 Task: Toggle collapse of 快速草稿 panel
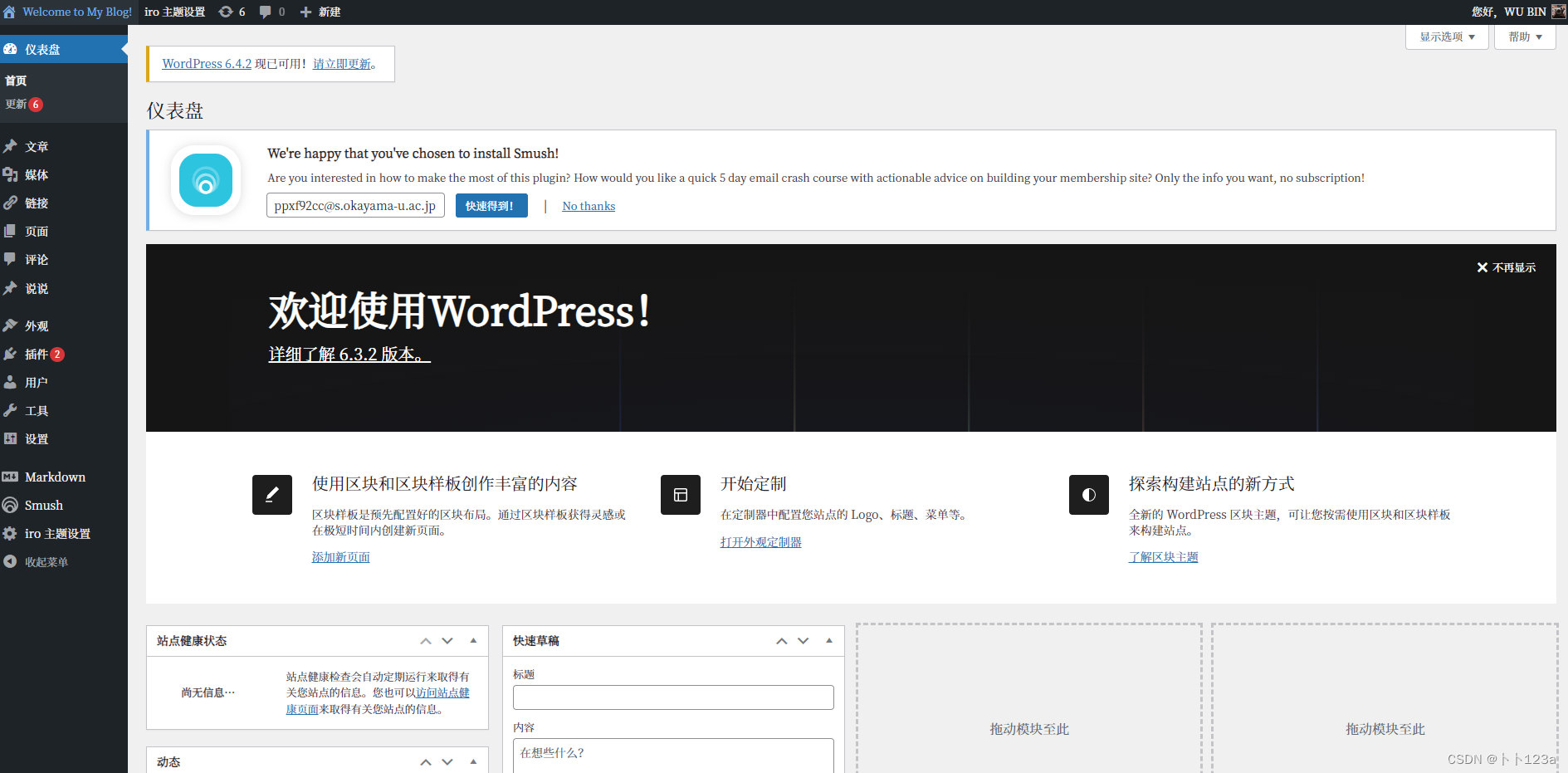tap(829, 641)
